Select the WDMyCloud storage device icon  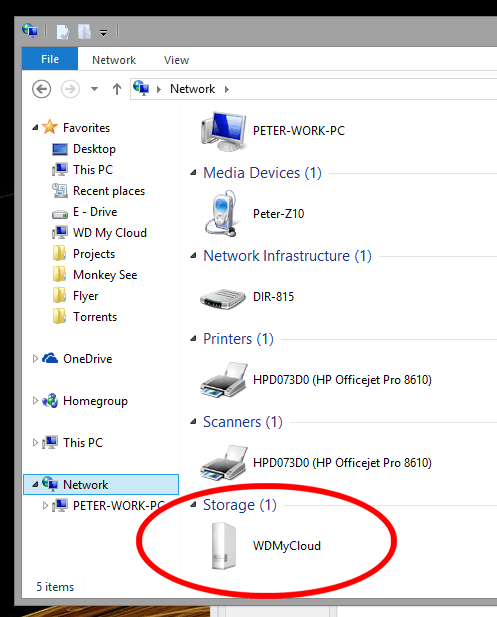[224, 546]
